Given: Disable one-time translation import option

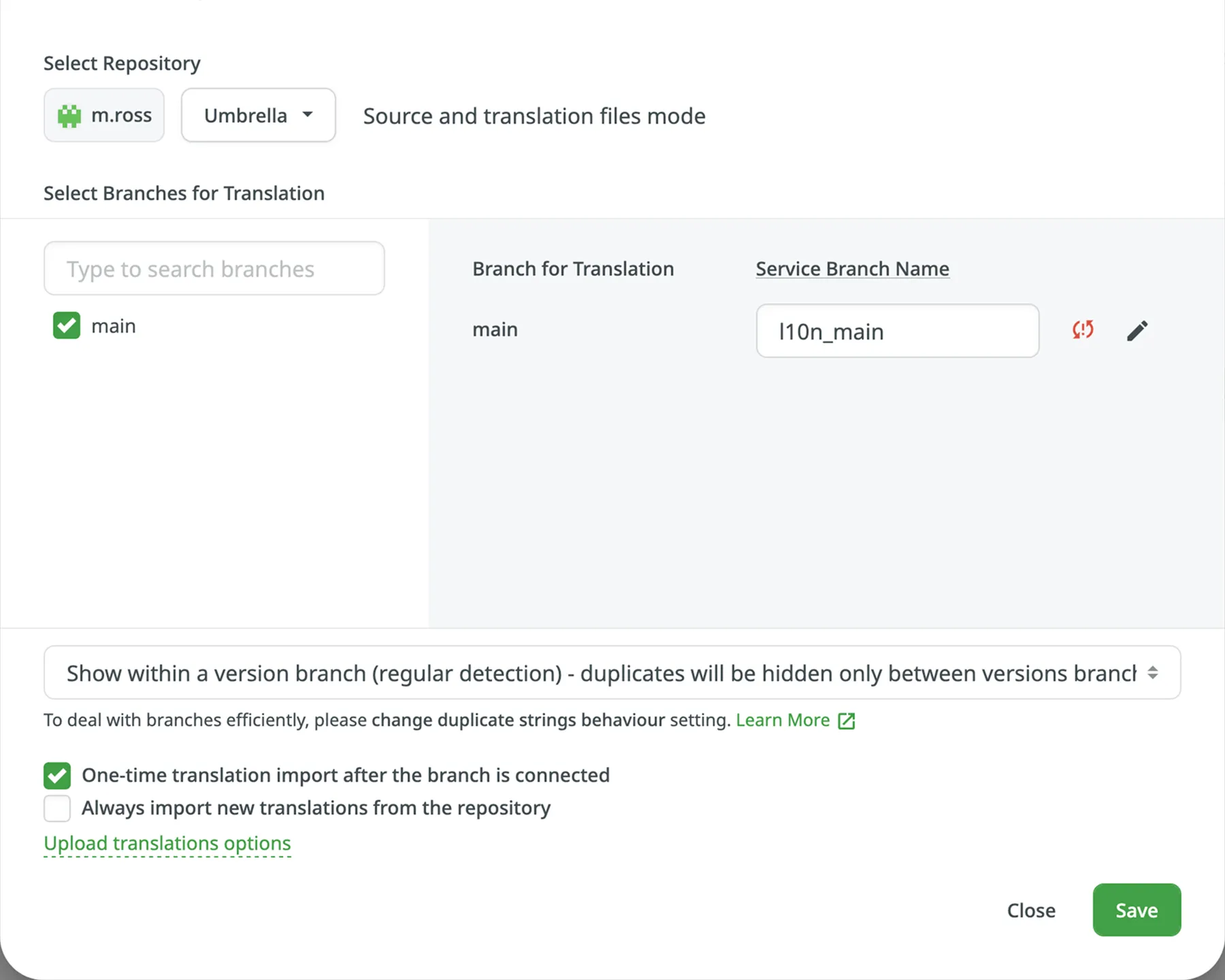Looking at the screenshot, I should coord(57,775).
